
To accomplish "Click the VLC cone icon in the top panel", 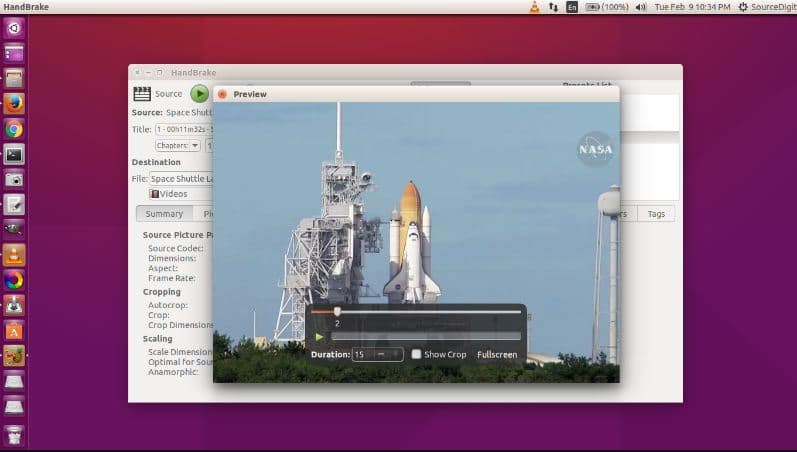I will click(535, 7).
